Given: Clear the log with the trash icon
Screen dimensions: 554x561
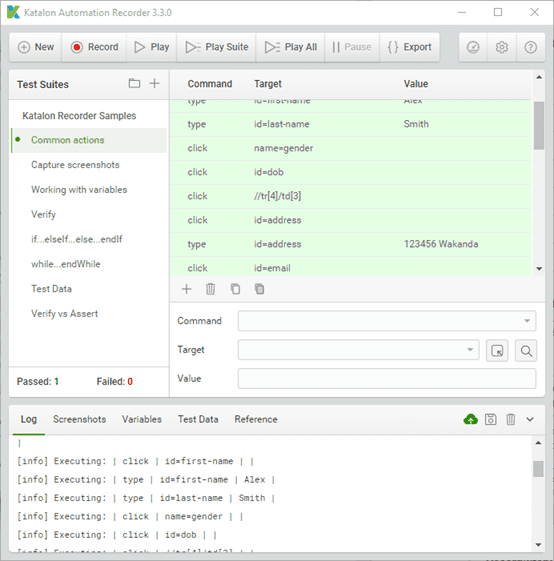Looking at the screenshot, I should (x=511, y=419).
